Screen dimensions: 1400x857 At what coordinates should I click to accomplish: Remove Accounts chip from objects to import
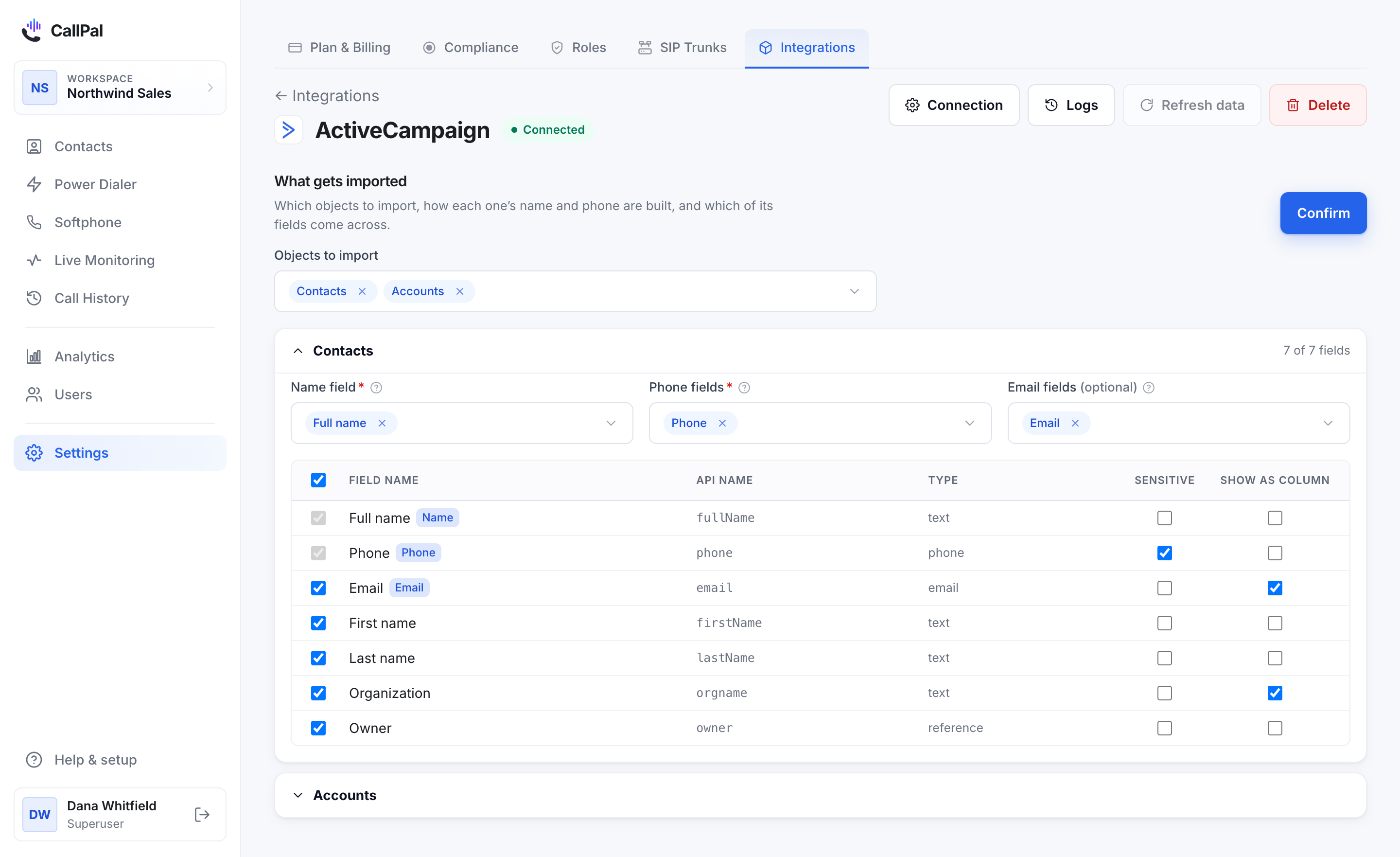click(460, 291)
